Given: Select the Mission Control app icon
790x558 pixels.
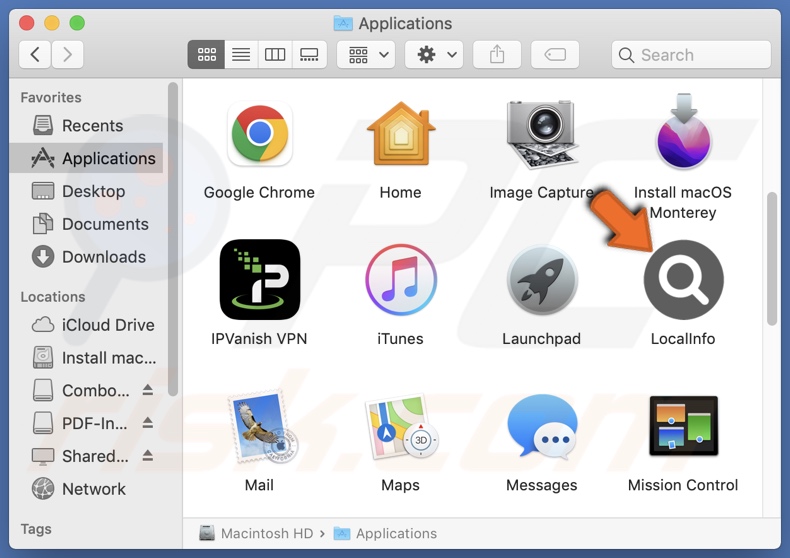Looking at the screenshot, I should [684, 426].
